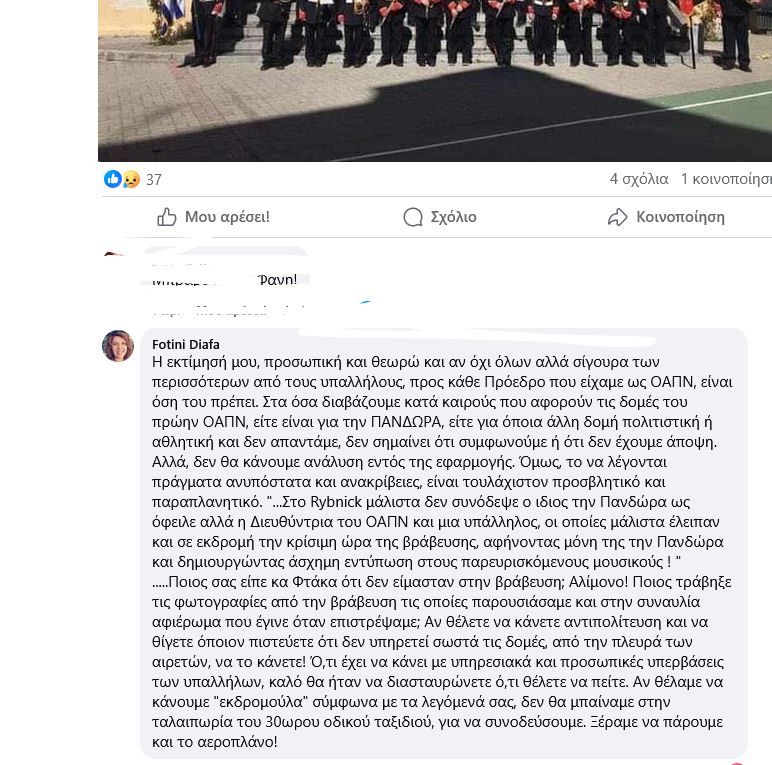Image resolution: width=772 pixels, height=765 pixels.
Task: Click the partly erased 'Φανη!' comment
Action: (225, 280)
